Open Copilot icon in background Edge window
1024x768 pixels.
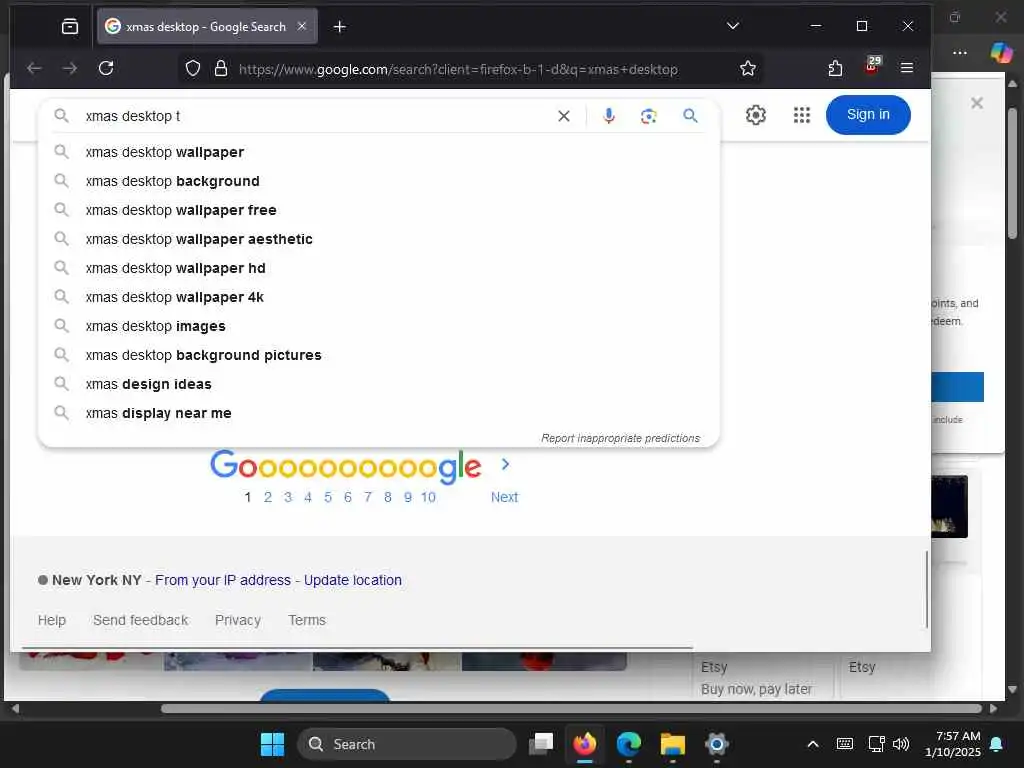click(1001, 52)
